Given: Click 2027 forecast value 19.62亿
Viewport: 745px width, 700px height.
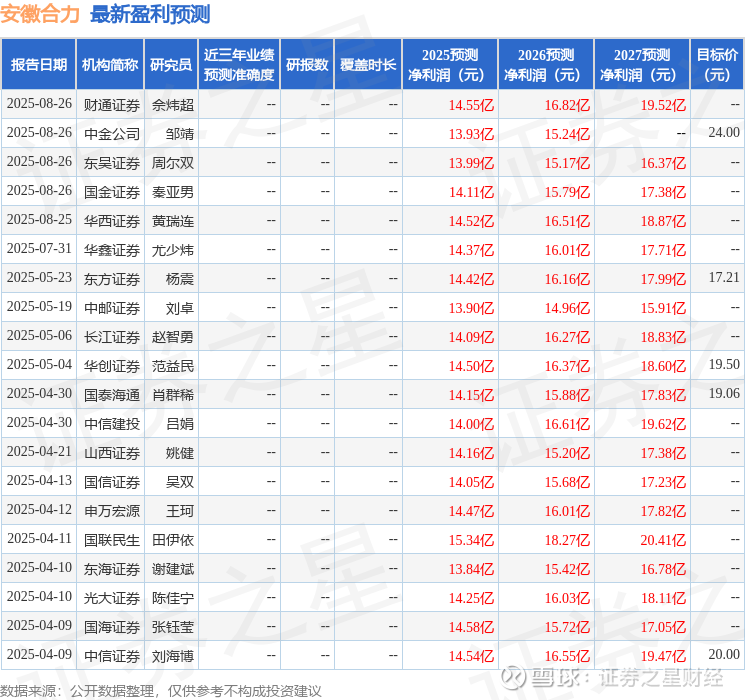Looking at the screenshot, I should point(663,424).
